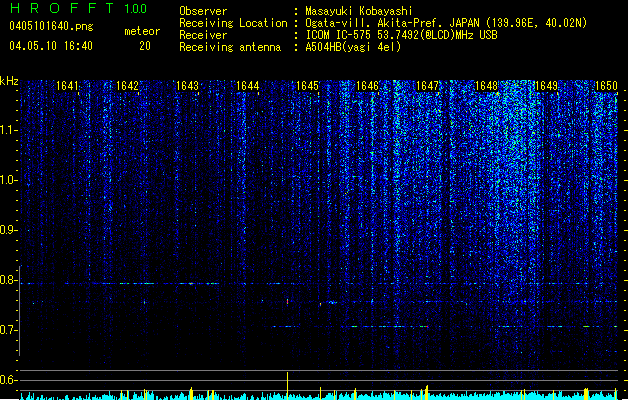Select the A504HB(yagi 4el) antenna text
This screenshot has width=629, height=400.
point(353,47)
